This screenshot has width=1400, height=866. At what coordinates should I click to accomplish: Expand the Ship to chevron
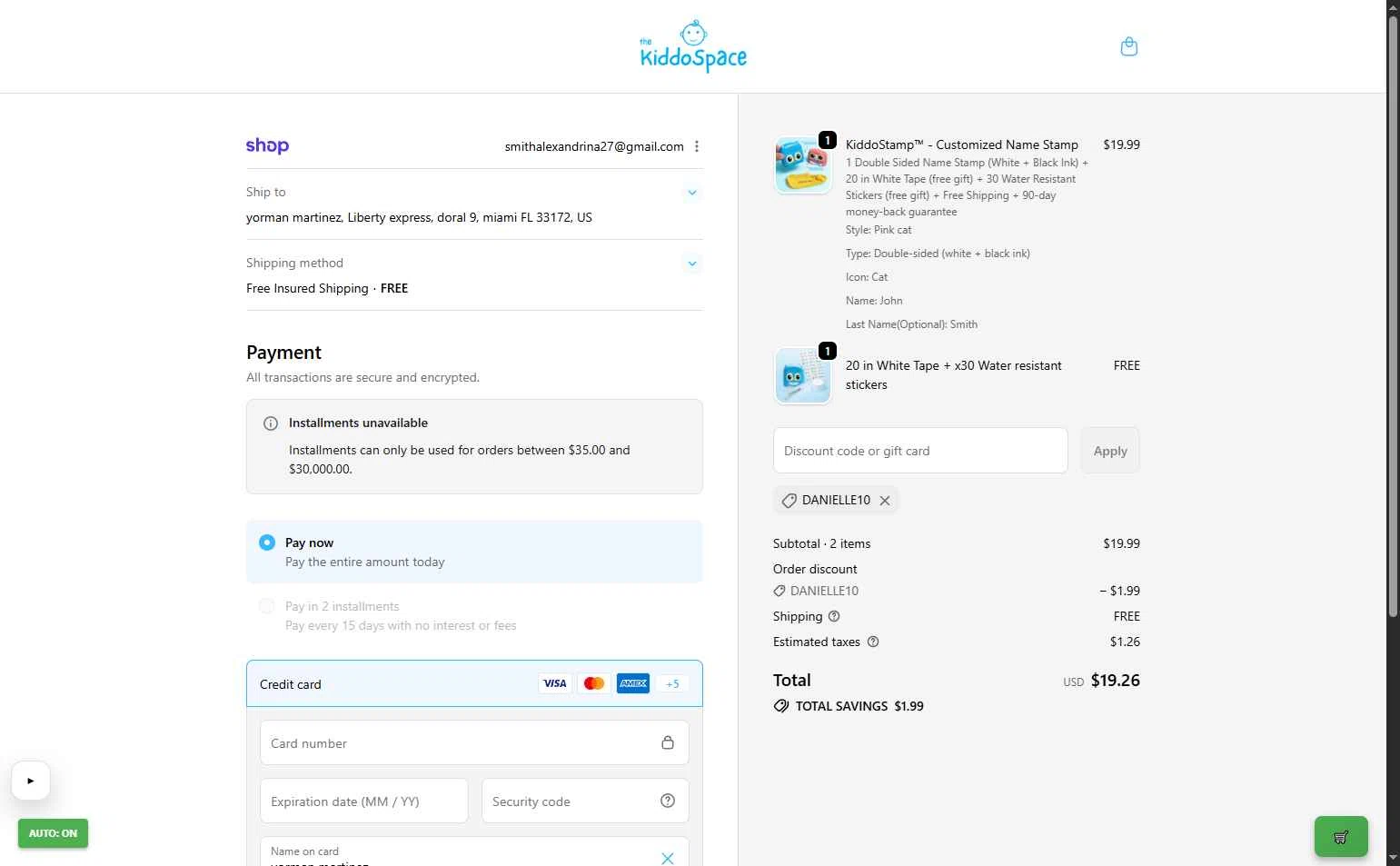coord(692,193)
